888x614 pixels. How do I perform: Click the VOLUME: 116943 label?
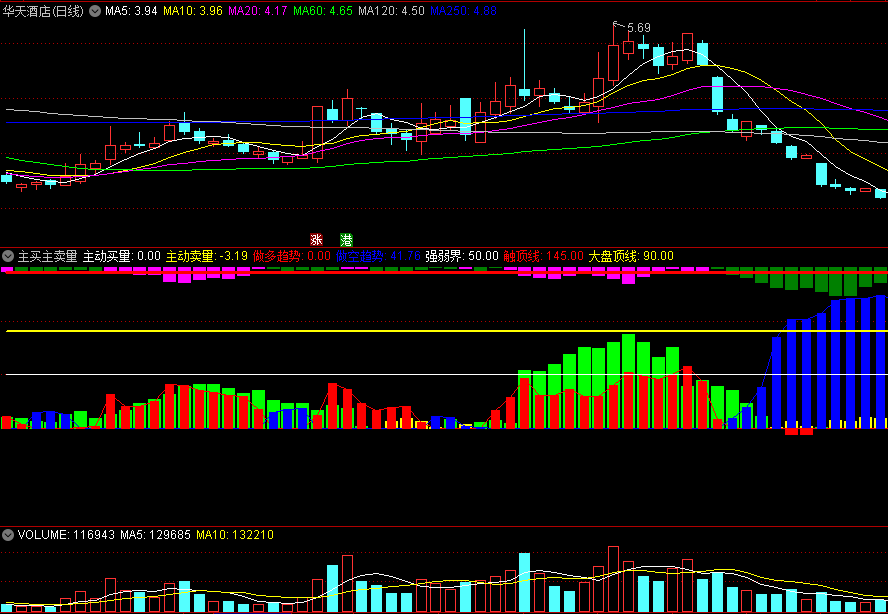(66, 534)
